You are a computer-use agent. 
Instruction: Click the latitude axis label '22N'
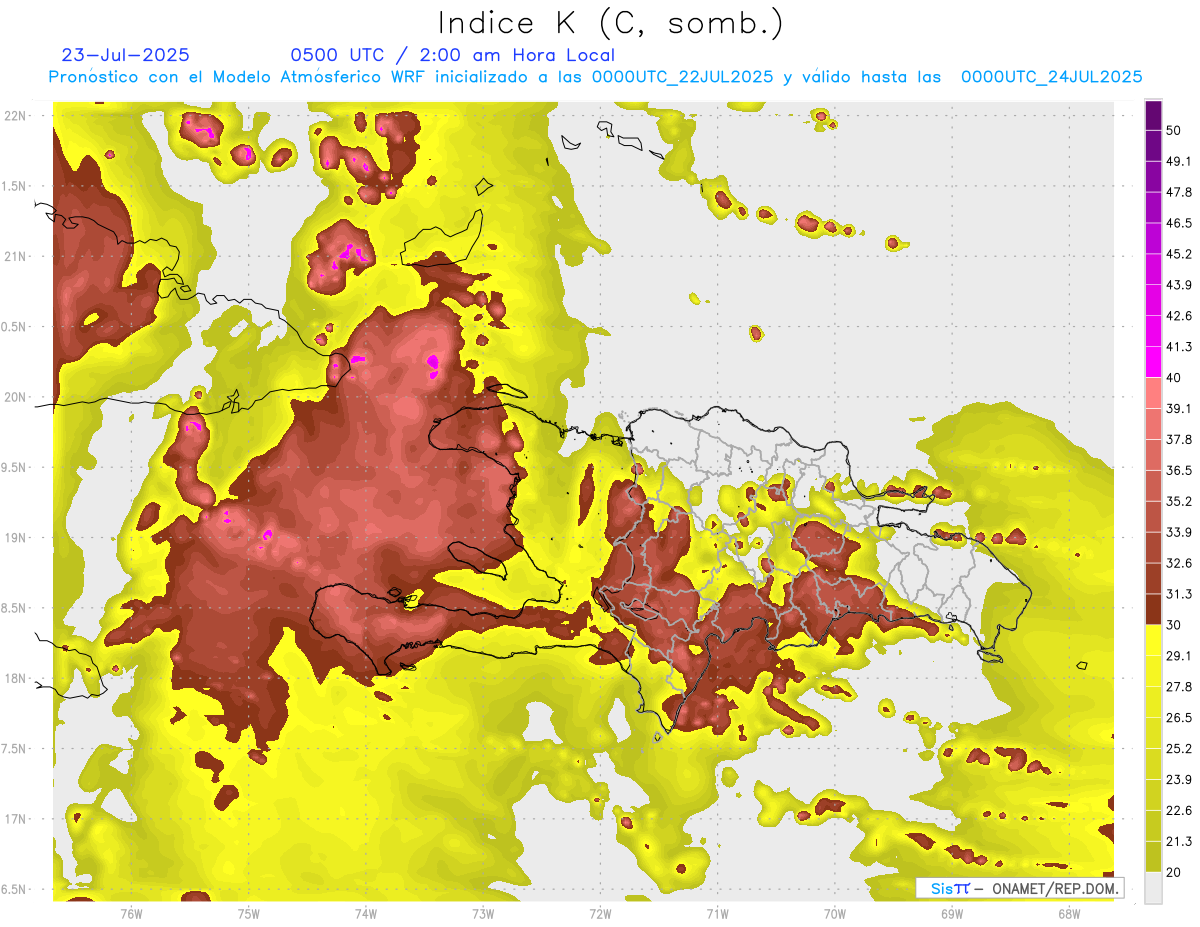[15, 115]
